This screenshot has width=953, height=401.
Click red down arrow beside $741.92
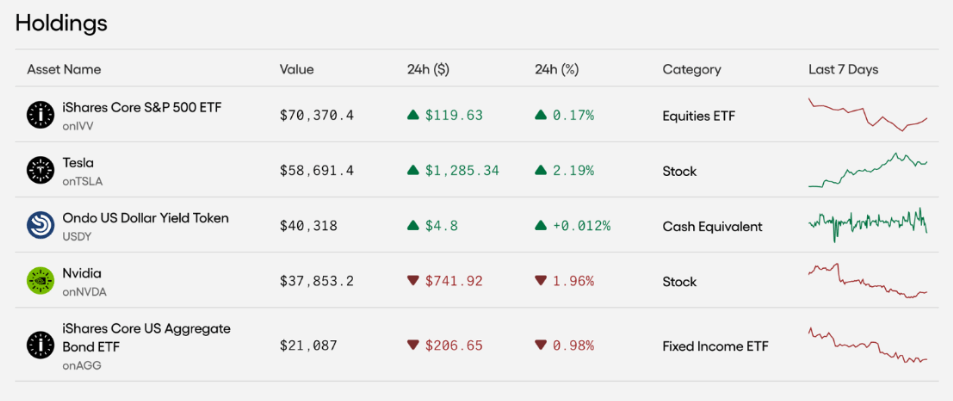tap(412, 281)
